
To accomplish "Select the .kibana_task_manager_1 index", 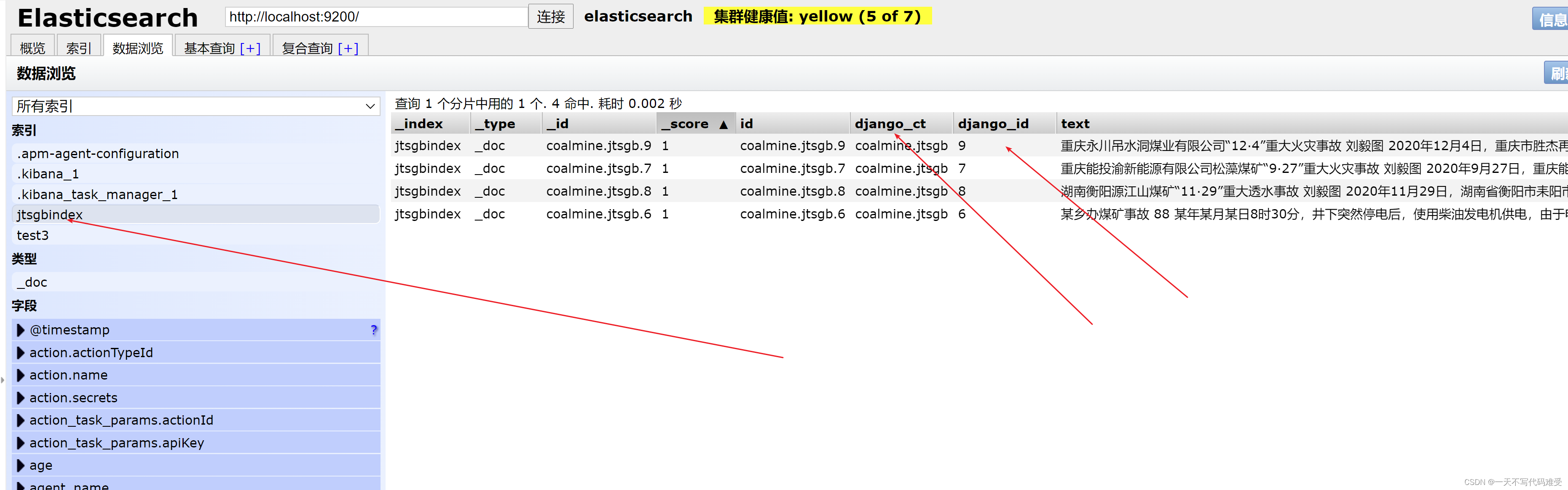I will [x=196, y=194].
